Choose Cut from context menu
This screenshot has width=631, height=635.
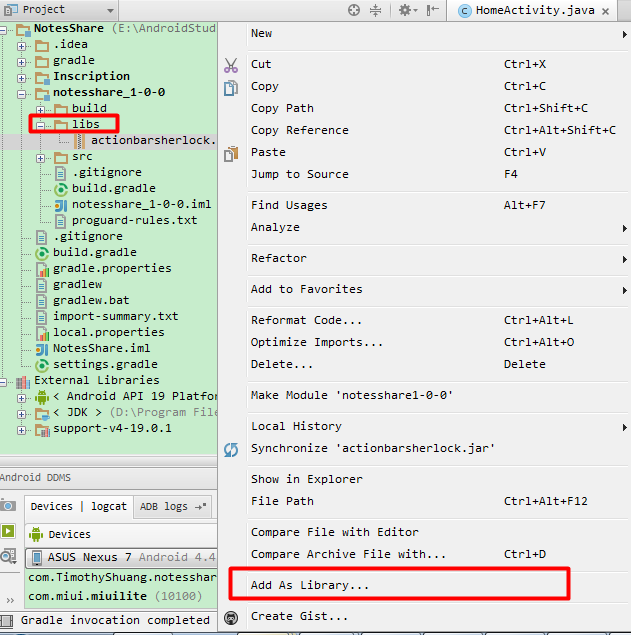439,64
